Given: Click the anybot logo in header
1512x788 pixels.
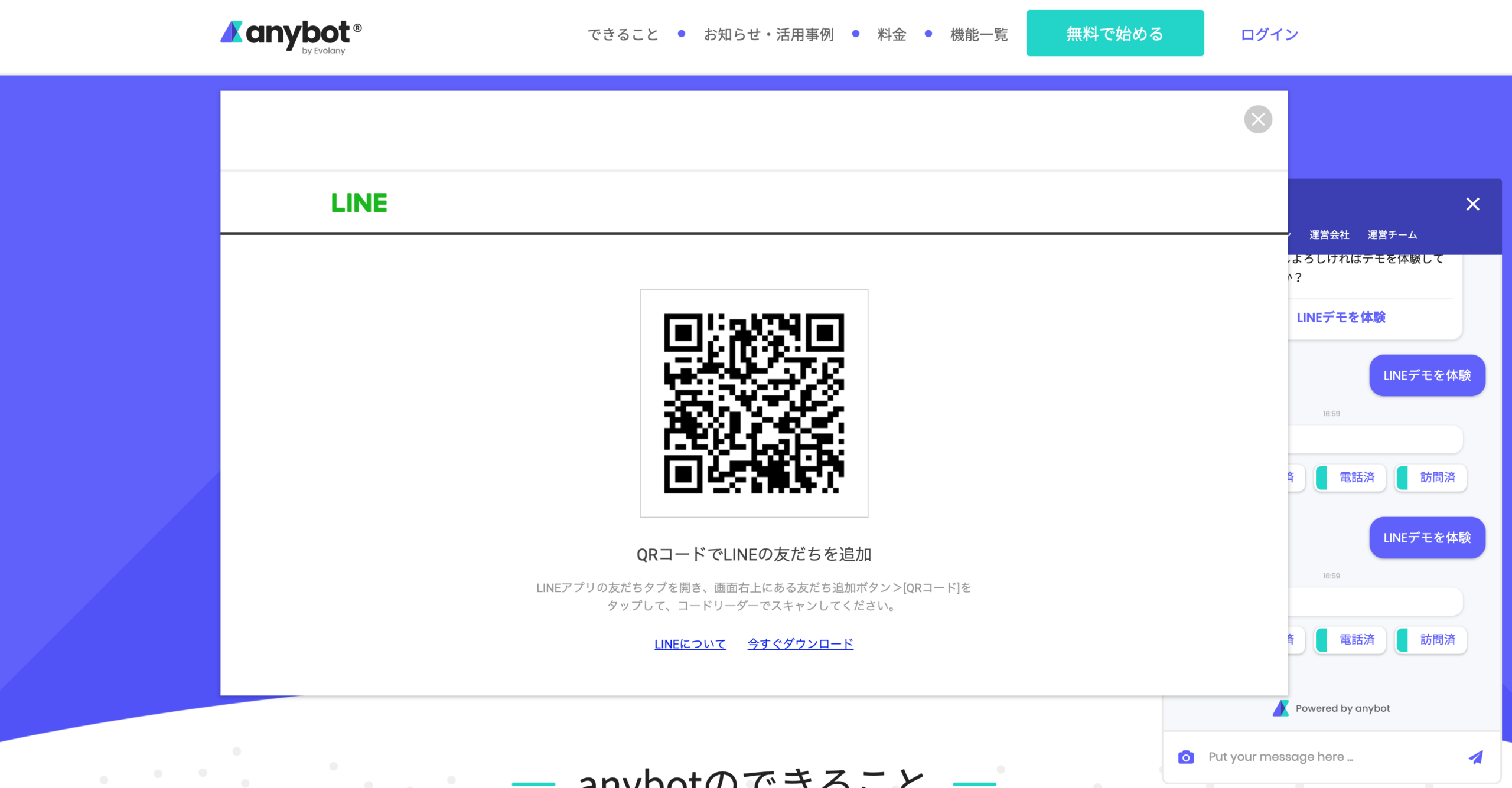Looking at the screenshot, I should pyautogui.click(x=291, y=37).
